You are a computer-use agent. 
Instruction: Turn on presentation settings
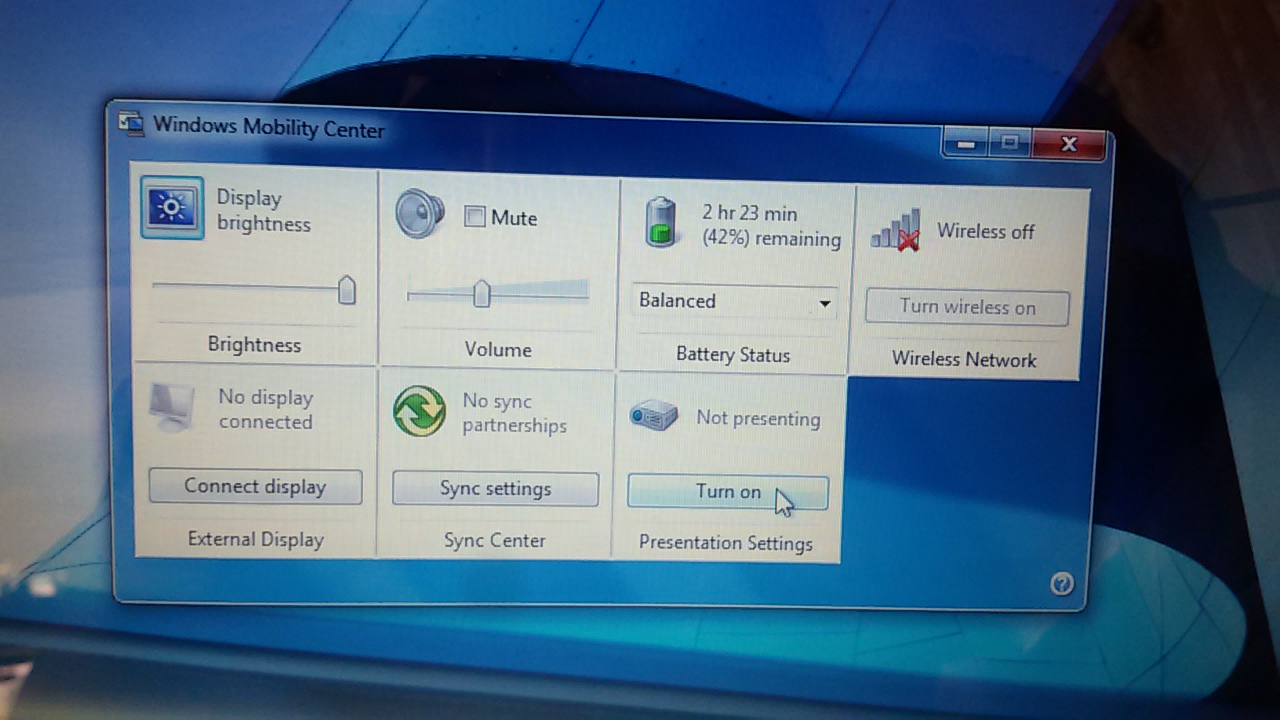[727, 492]
